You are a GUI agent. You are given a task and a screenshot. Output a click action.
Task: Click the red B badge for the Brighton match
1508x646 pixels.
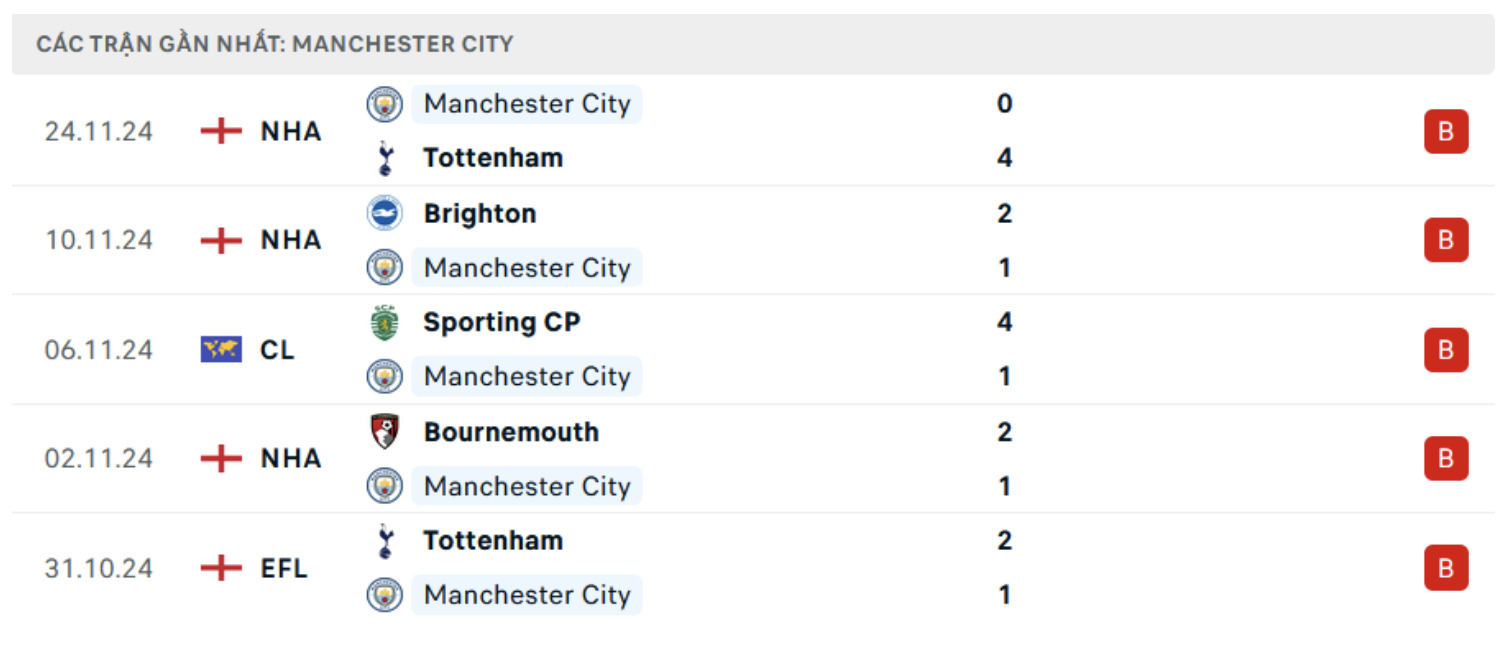pyautogui.click(x=1446, y=240)
